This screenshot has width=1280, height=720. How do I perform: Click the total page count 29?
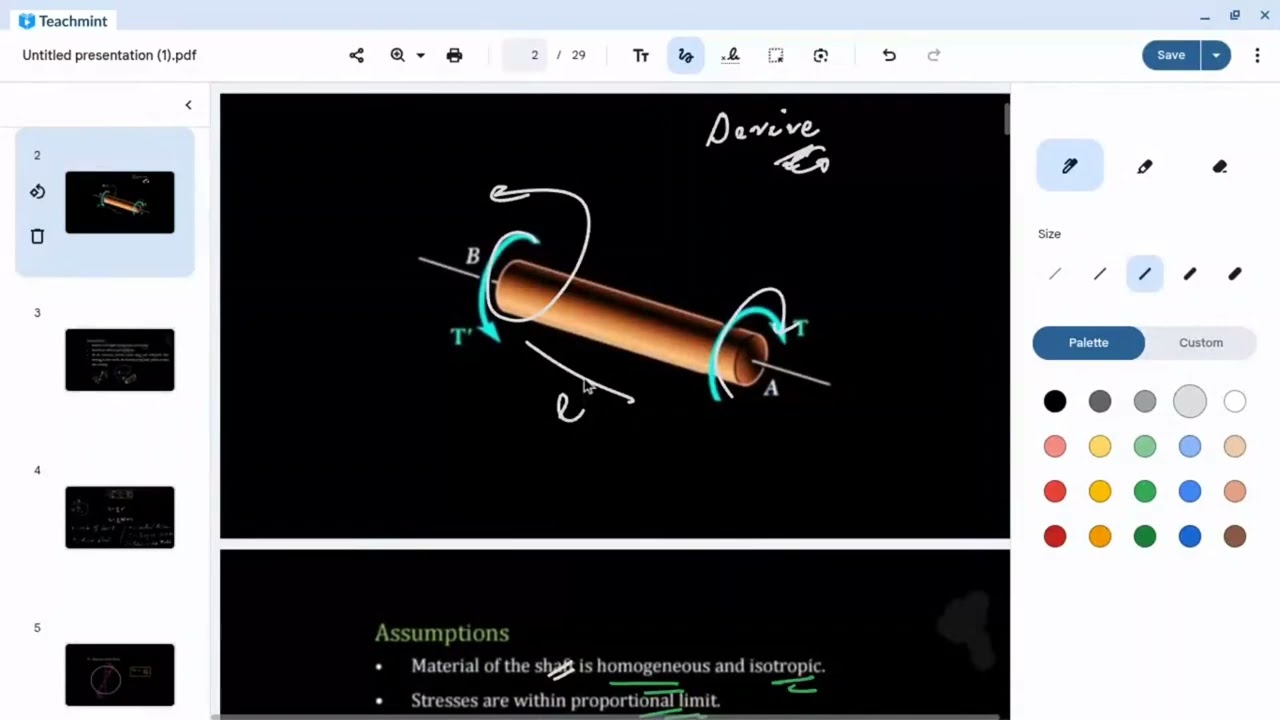(x=578, y=55)
